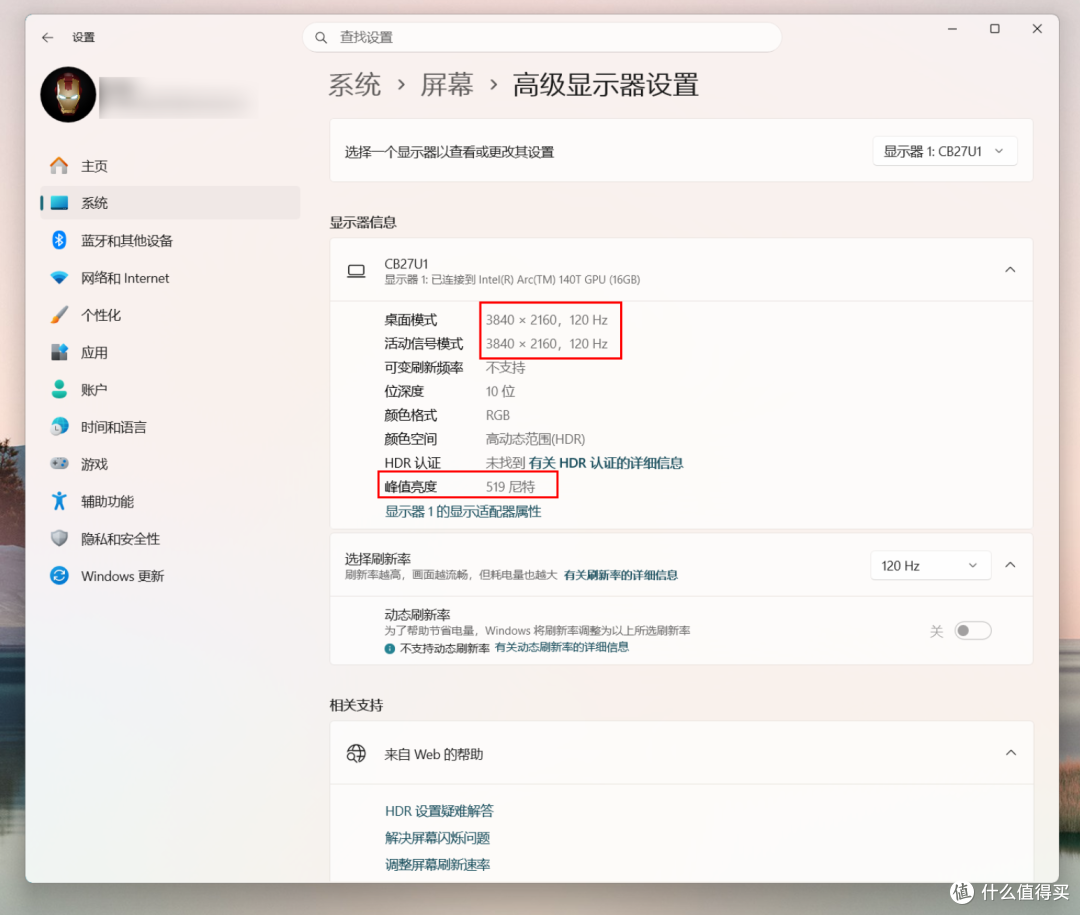Screen dimensions: 1080x915
Task: Click 系统 in the breadcrumb
Action: pos(354,85)
